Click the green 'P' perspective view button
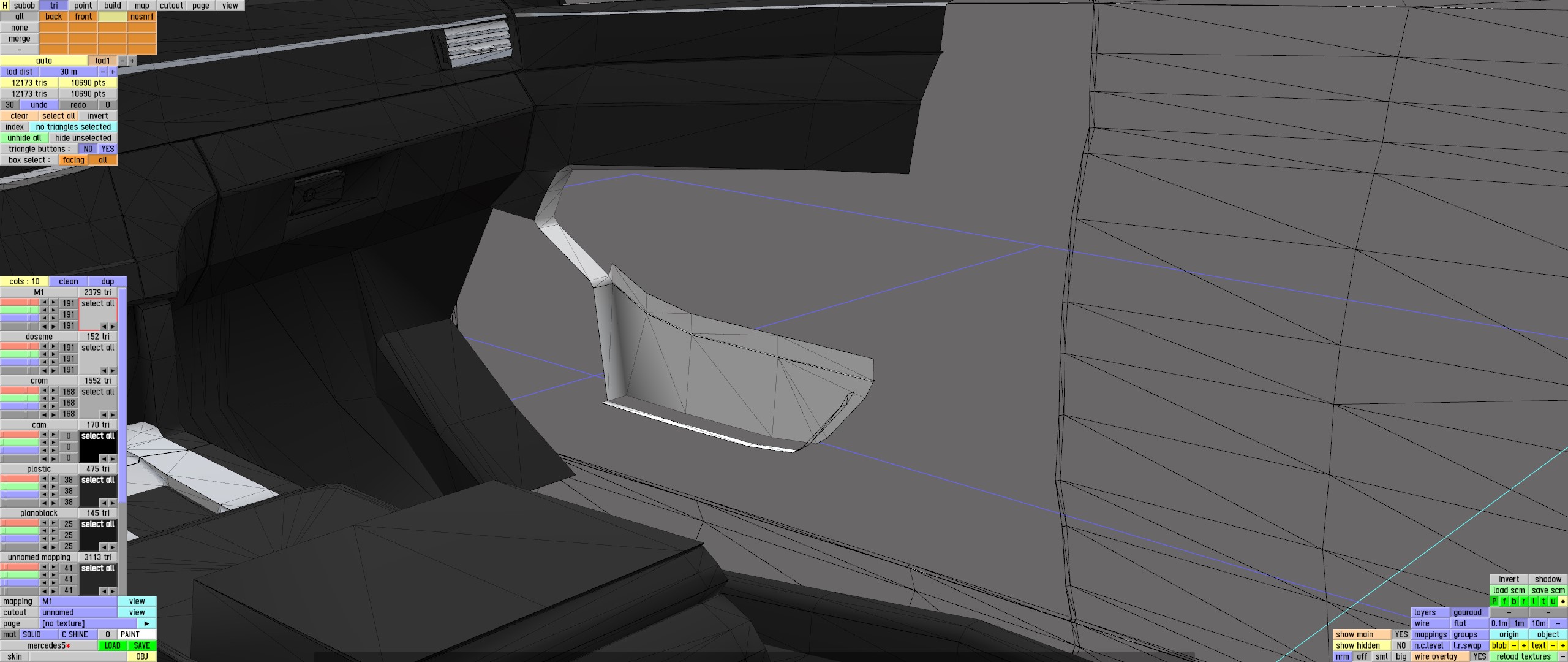 [x=1494, y=601]
